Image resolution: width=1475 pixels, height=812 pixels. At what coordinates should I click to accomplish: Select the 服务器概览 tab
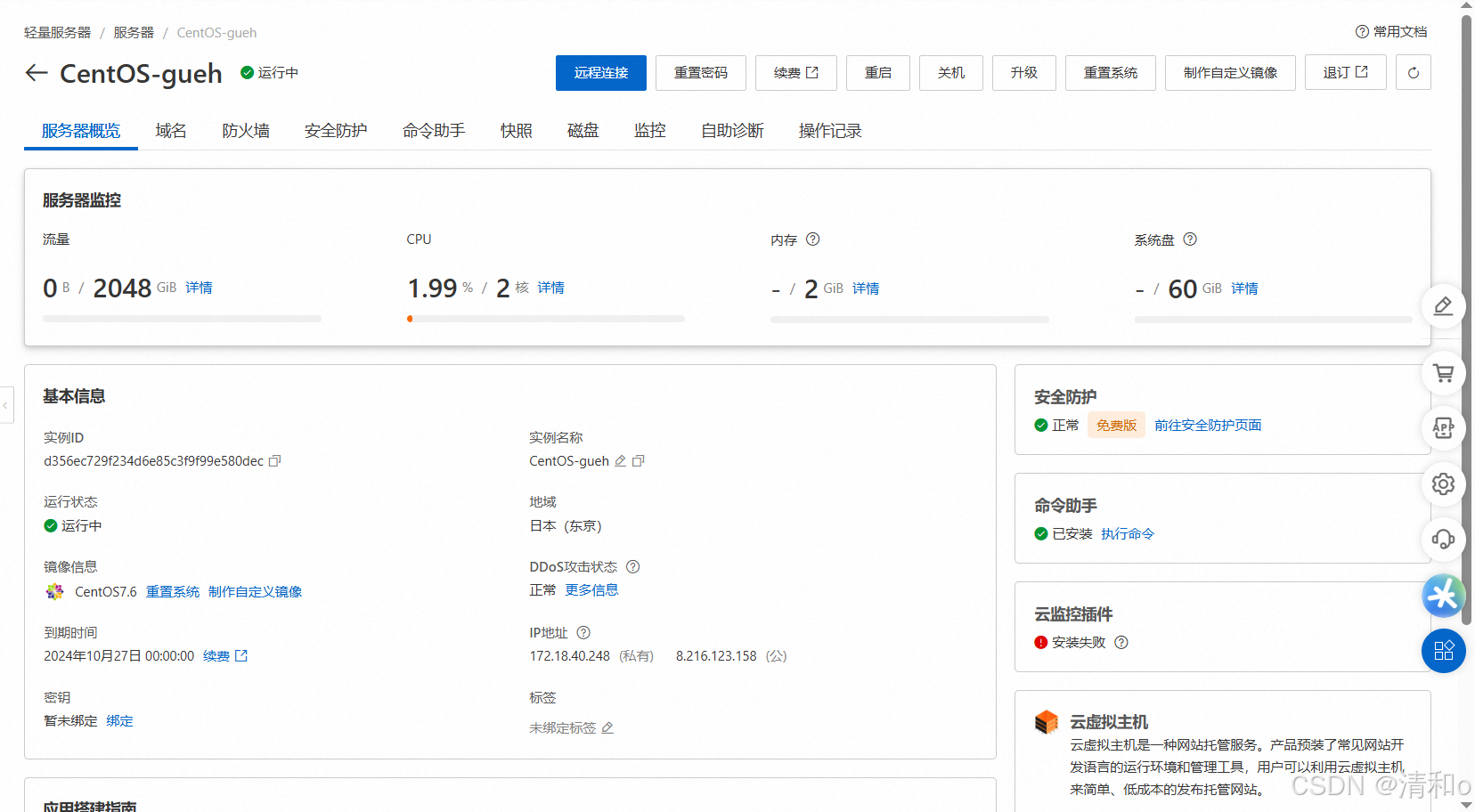[81, 131]
